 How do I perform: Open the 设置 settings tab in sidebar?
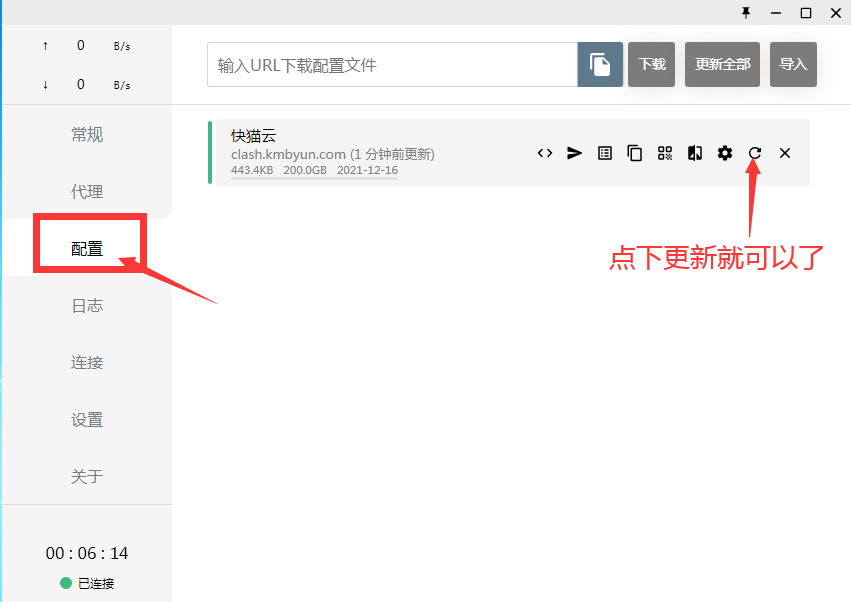87,420
